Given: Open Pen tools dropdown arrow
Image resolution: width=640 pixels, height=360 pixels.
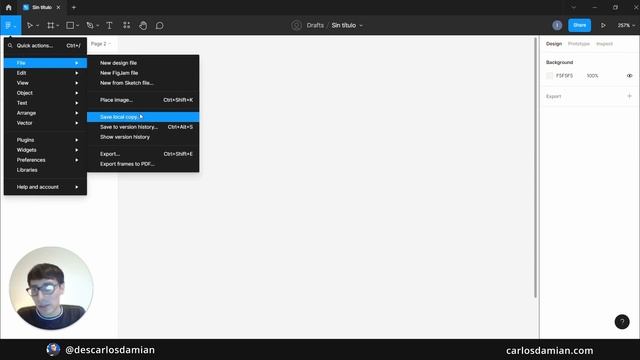Looking at the screenshot, I should [98, 26].
